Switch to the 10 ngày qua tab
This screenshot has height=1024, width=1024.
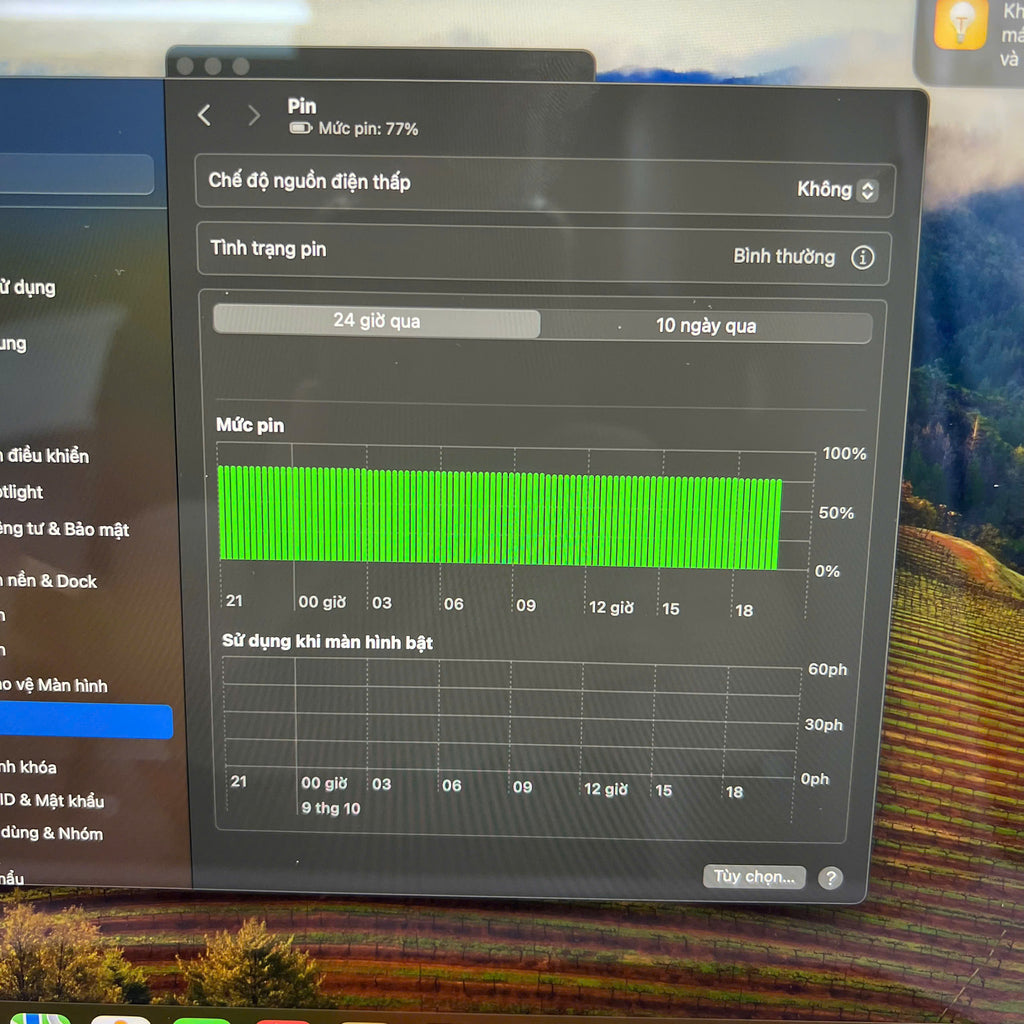pyautogui.click(x=705, y=326)
